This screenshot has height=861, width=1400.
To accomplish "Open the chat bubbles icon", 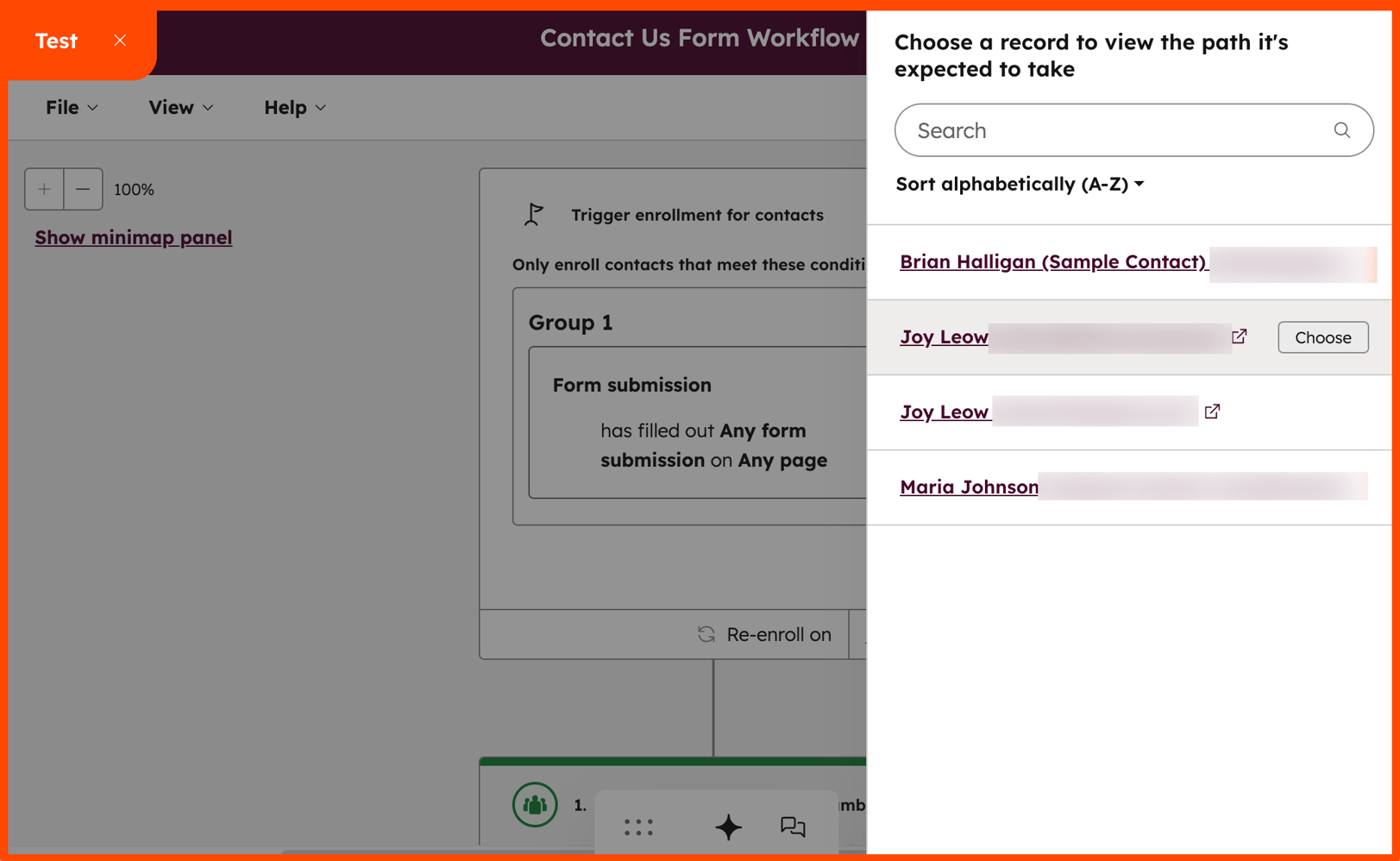I will (793, 826).
